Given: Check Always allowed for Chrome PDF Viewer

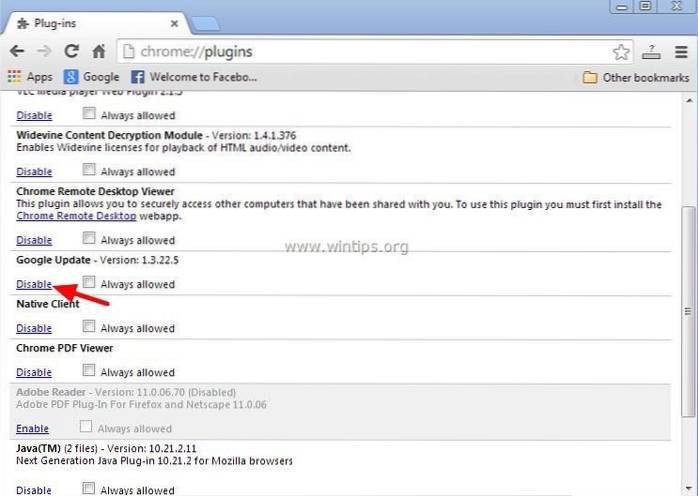Looking at the screenshot, I should coord(90,372).
